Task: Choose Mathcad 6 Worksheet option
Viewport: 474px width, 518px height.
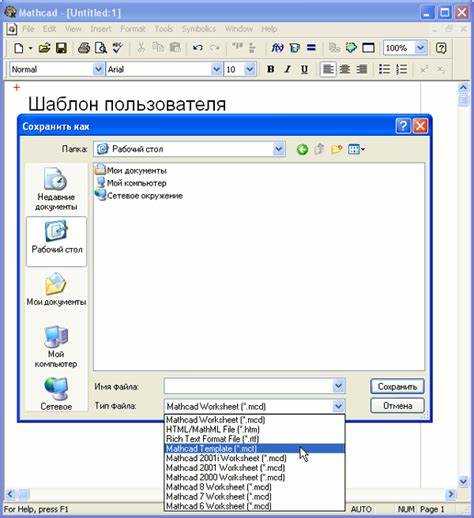Action: pyautogui.click(x=255, y=506)
